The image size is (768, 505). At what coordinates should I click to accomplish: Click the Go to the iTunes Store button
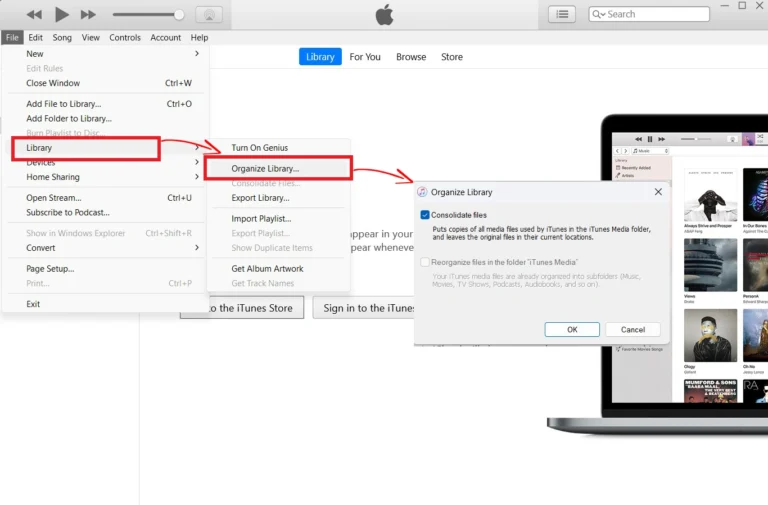pyautogui.click(x=242, y=308)
